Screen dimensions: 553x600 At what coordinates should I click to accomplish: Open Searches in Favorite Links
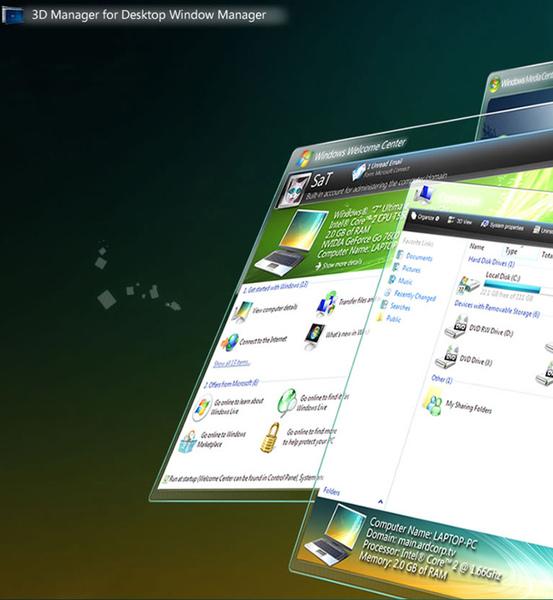[396, 306]
